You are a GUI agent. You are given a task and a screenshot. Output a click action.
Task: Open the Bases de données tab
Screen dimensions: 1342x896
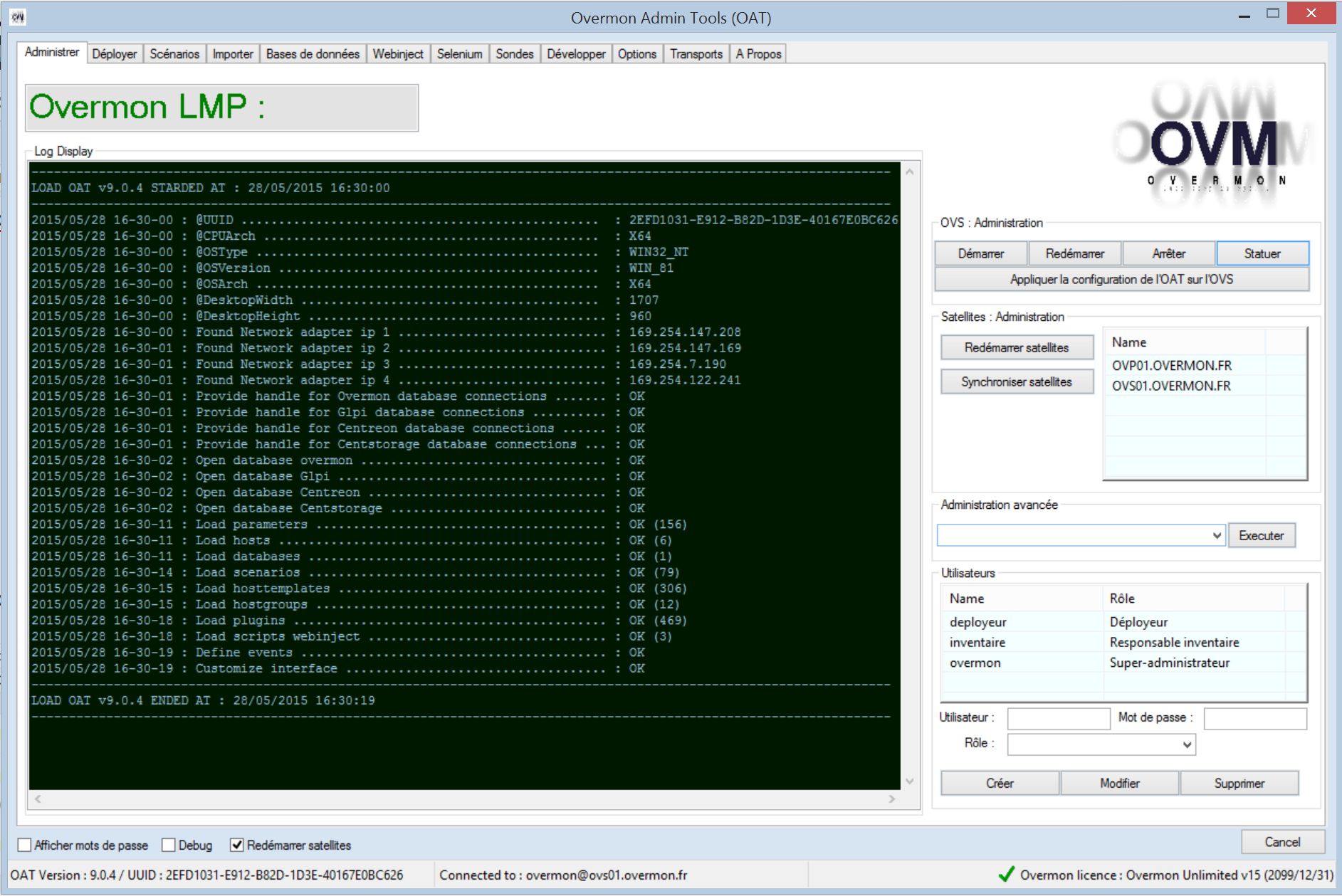coord(313,54)
